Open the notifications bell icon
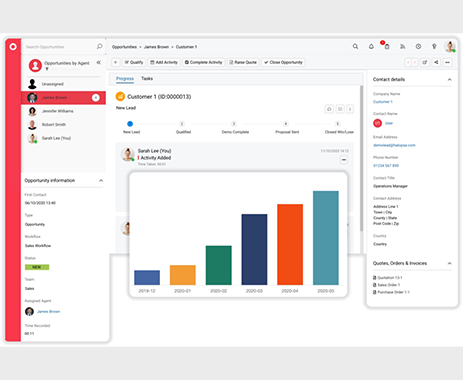 point(371,47)
